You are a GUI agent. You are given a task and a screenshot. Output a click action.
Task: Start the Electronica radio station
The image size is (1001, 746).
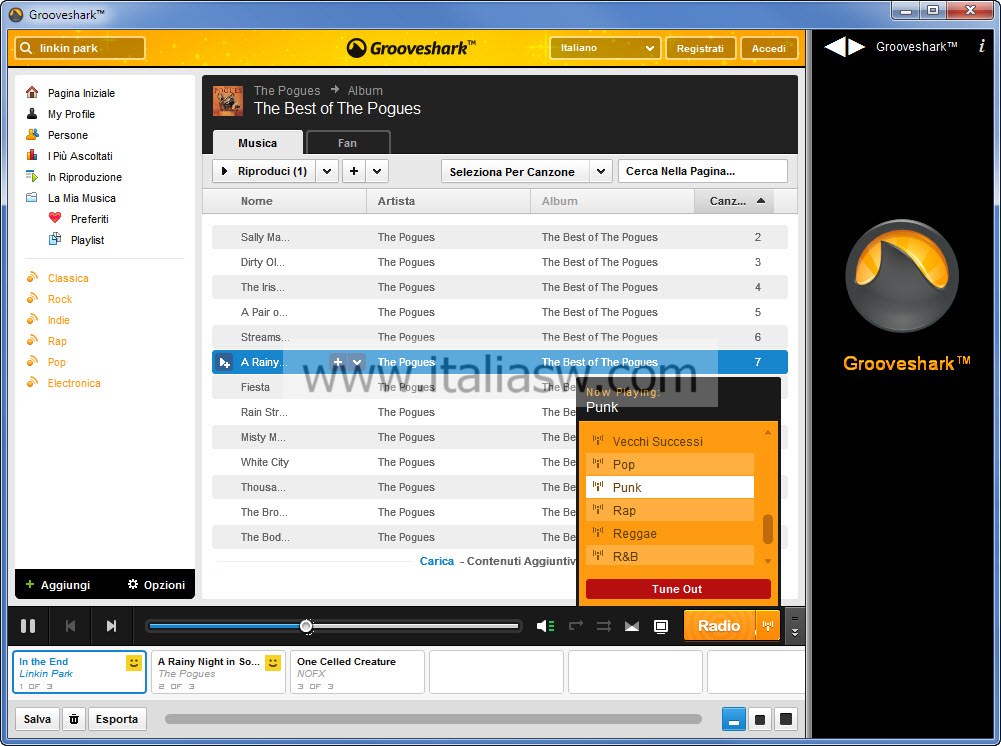73,383
